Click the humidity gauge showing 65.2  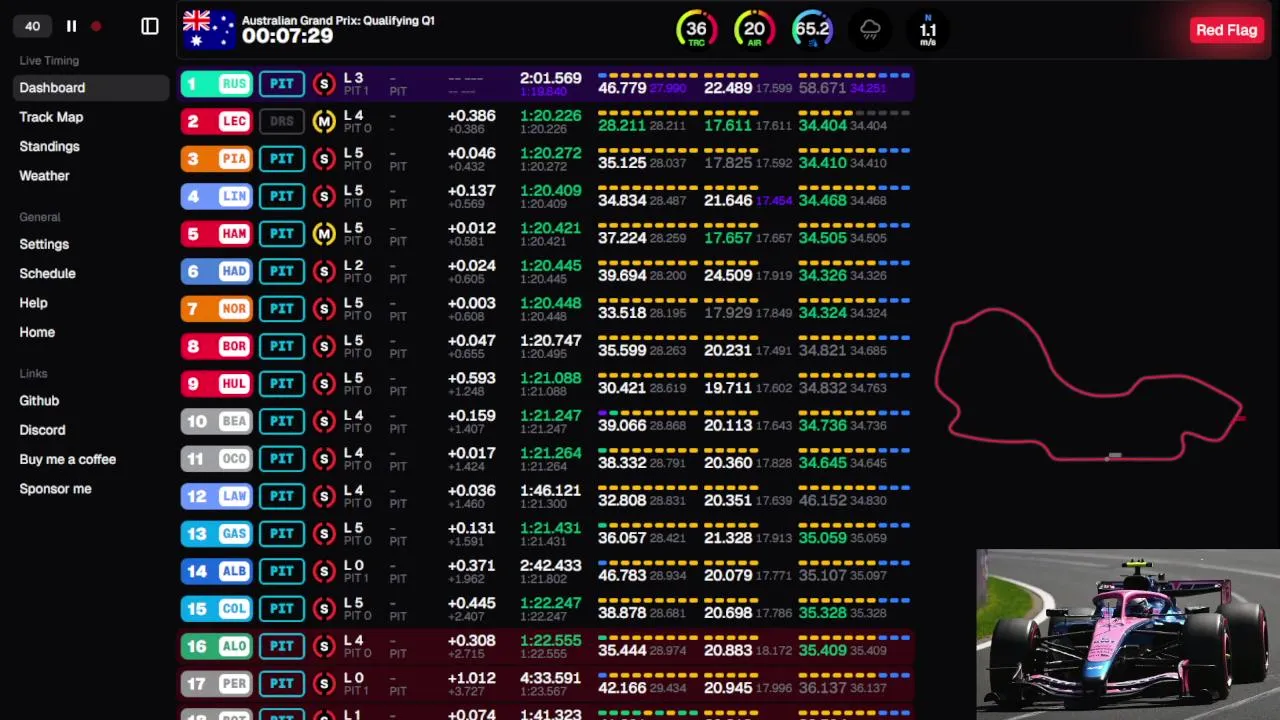coord(812,30)
